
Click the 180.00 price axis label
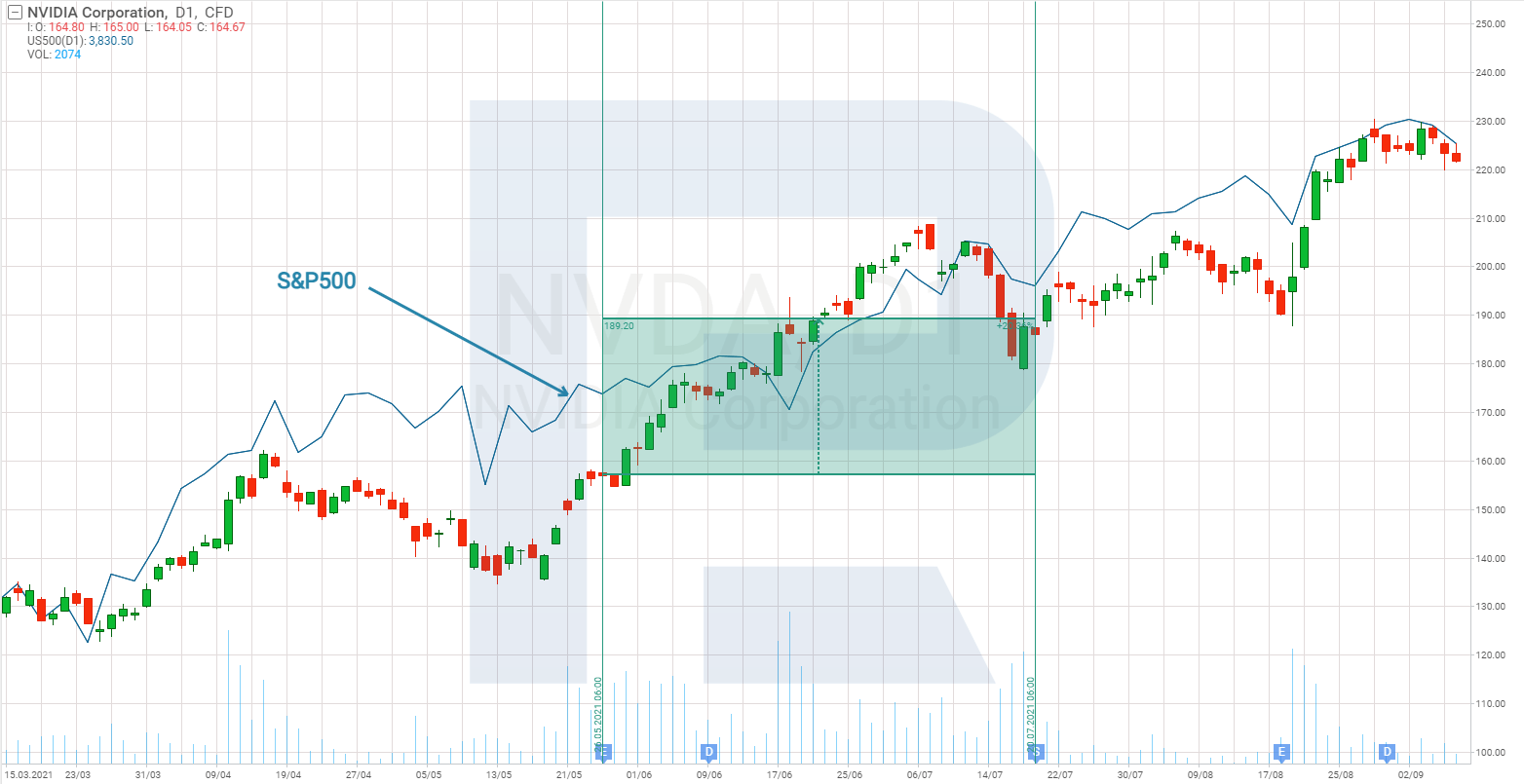(x=1492, y=364)
